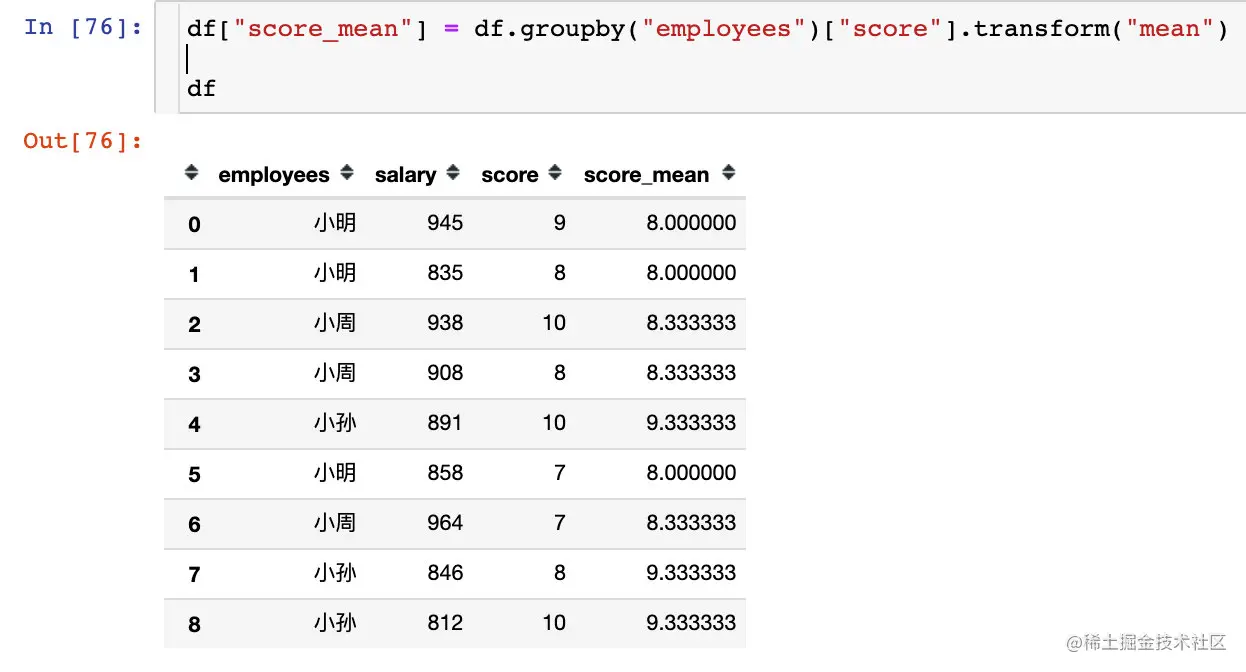Select the score_mean column header text
Screen dimensions: 1246x672
pyautogui.click(x=646, y=175)
